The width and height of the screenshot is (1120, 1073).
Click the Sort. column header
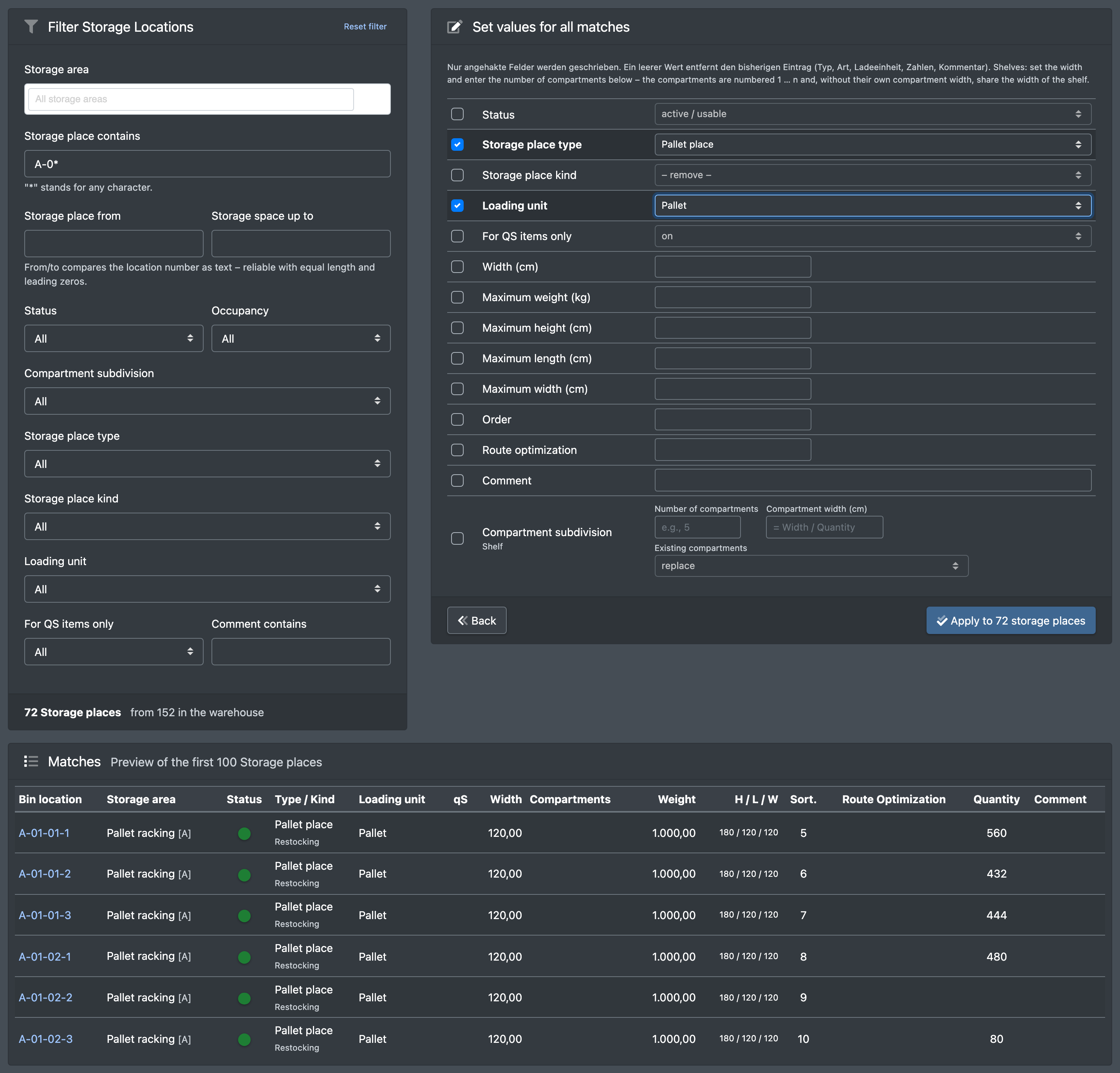click(803, 799)
